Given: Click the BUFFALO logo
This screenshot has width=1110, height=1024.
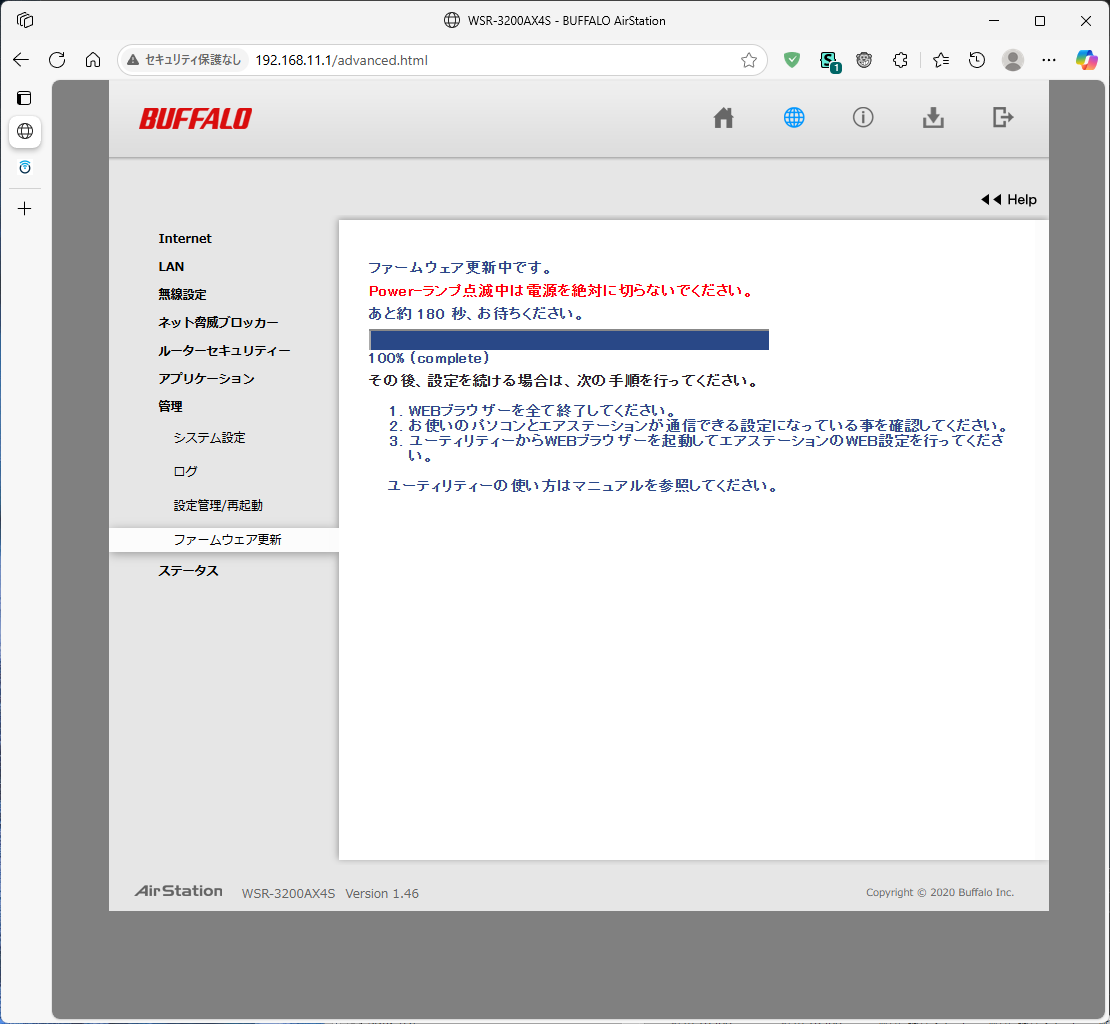Looking at the screenshot, I should 196,118.
